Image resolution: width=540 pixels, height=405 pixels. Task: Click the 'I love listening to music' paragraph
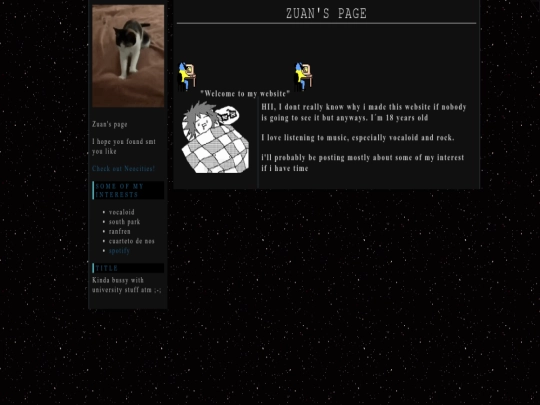point(357,137)
